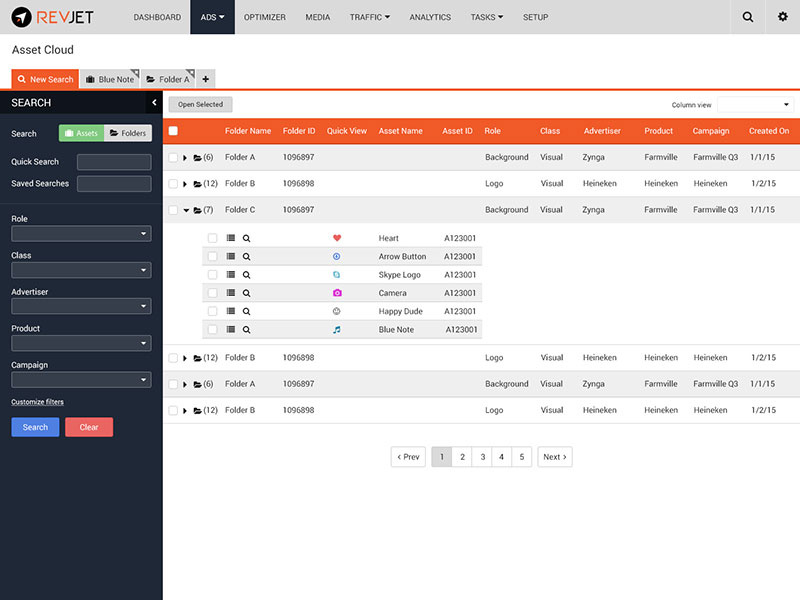Check the Folder A row checkbox at top
800x600 pixels.
(173, 158)
